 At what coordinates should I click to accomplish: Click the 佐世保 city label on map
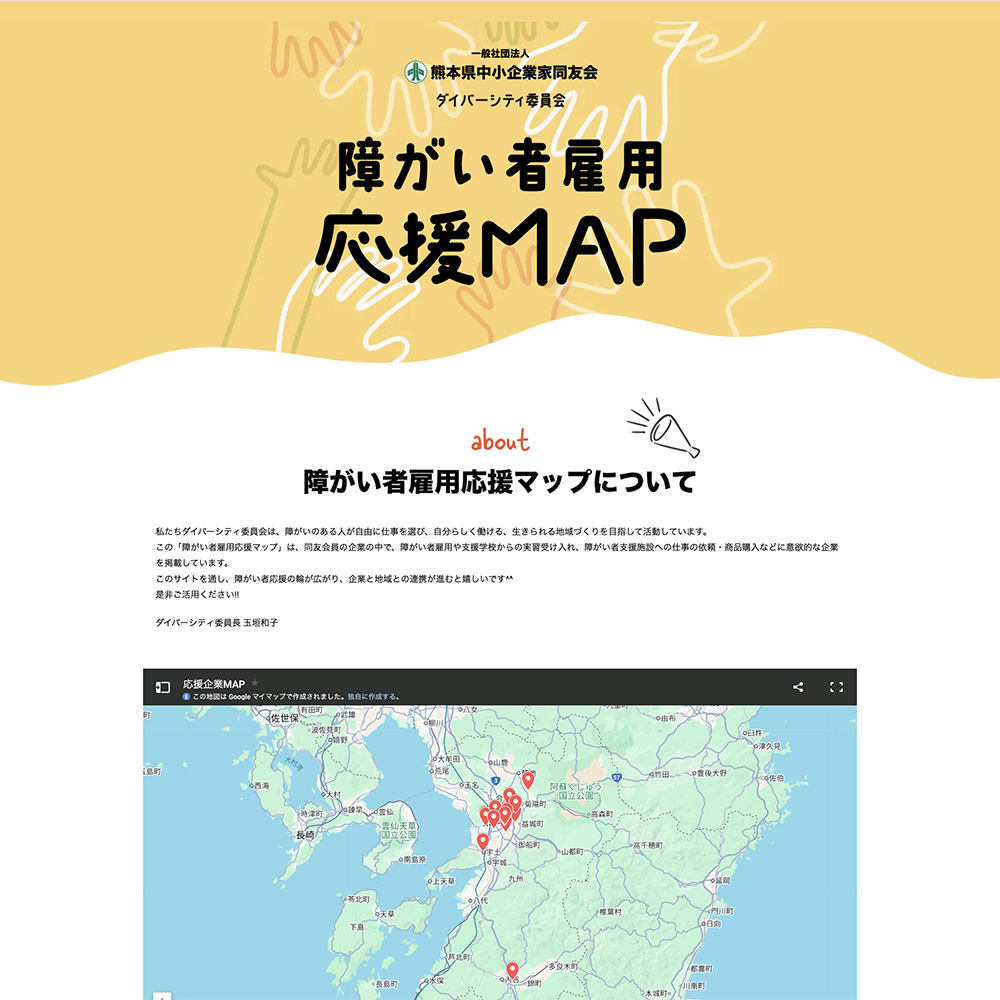pos(280,718)
